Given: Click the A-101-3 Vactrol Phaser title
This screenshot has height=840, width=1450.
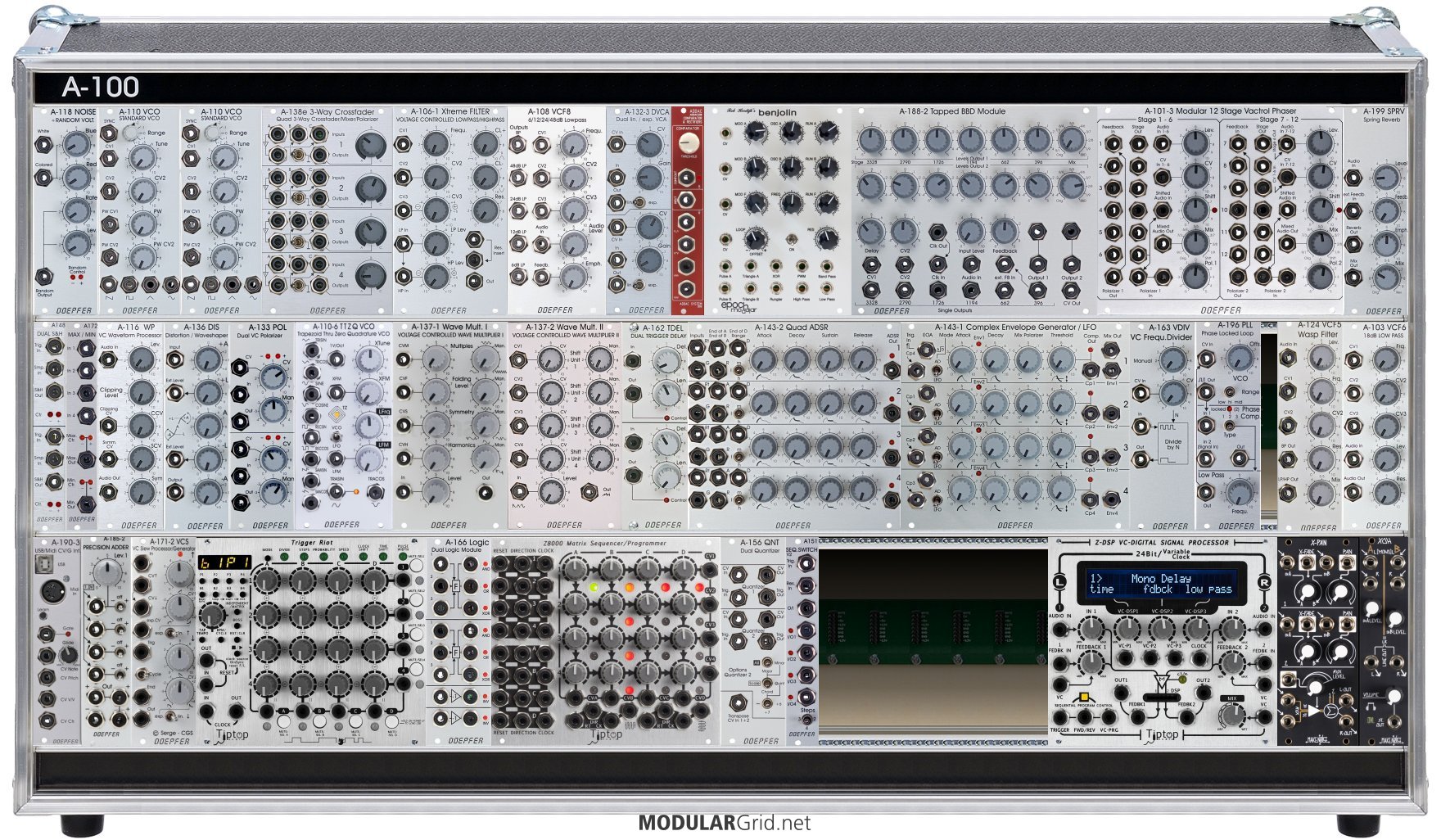Looking at the screenshot, I should (x=1220, y=111).
